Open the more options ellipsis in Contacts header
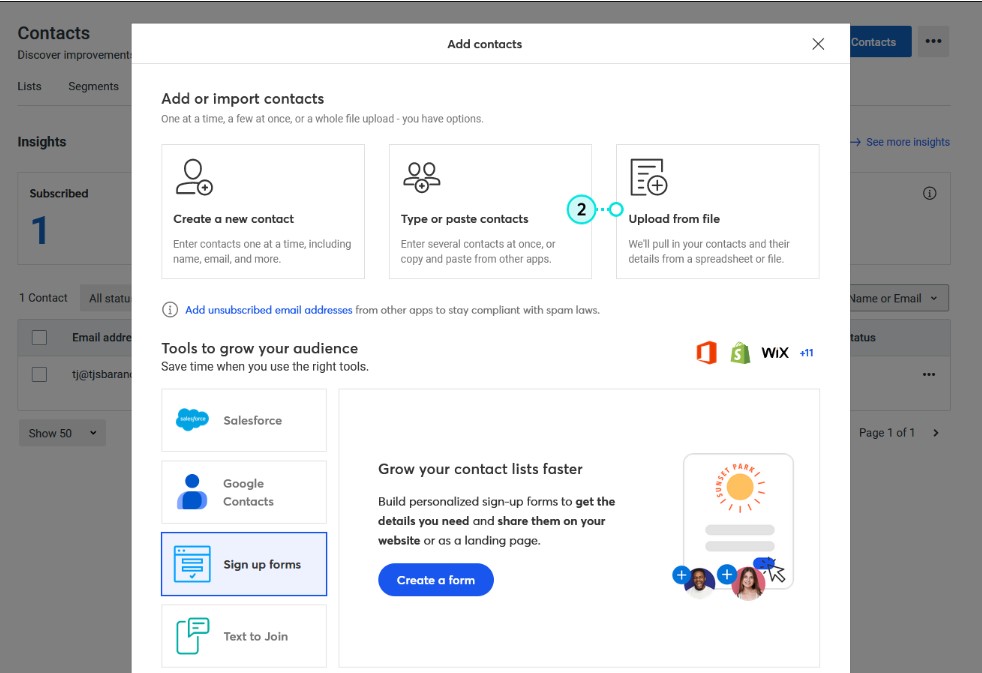982x673 pixels. point(933,41)
